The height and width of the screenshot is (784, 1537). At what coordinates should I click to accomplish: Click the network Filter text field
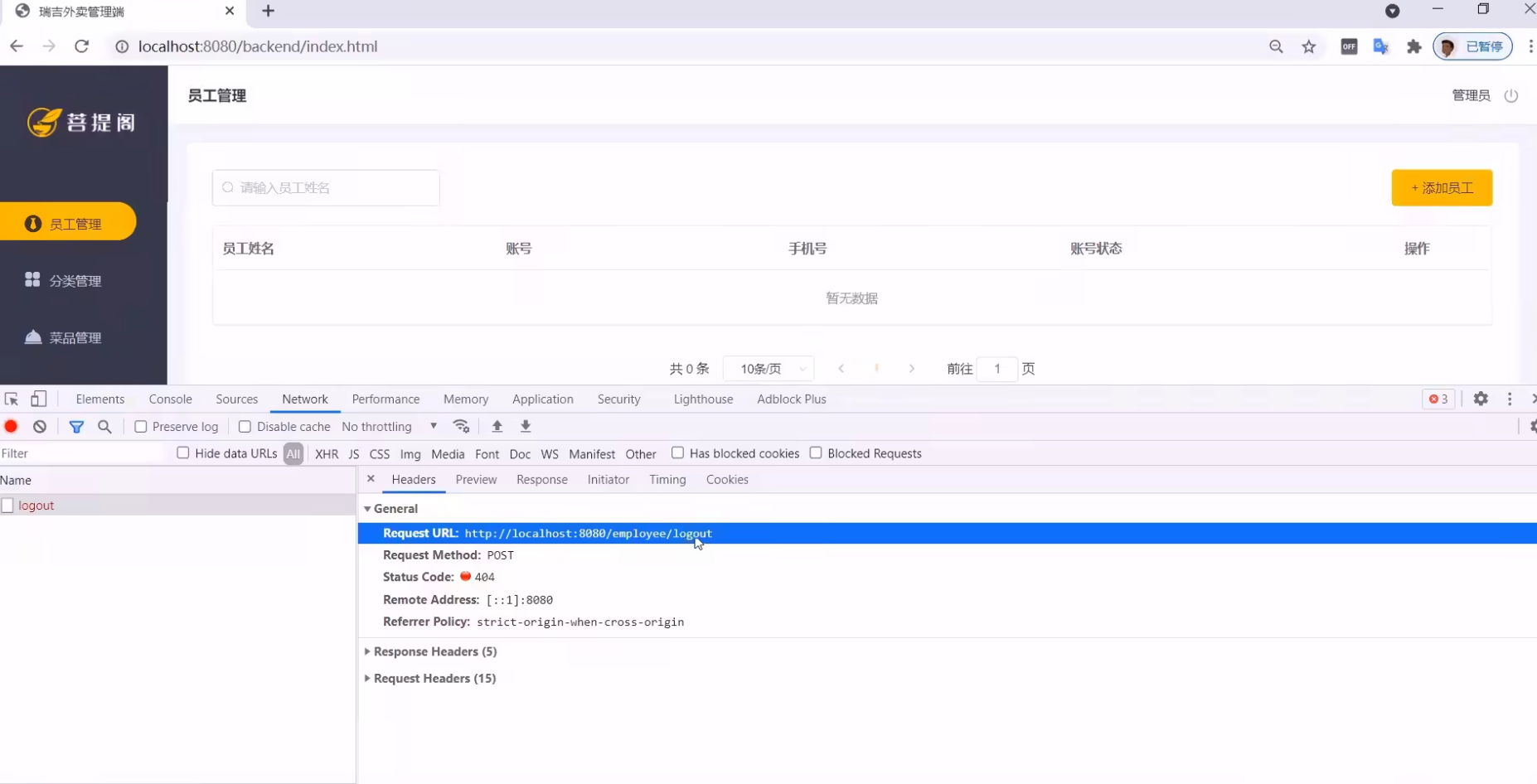(83, 453)
